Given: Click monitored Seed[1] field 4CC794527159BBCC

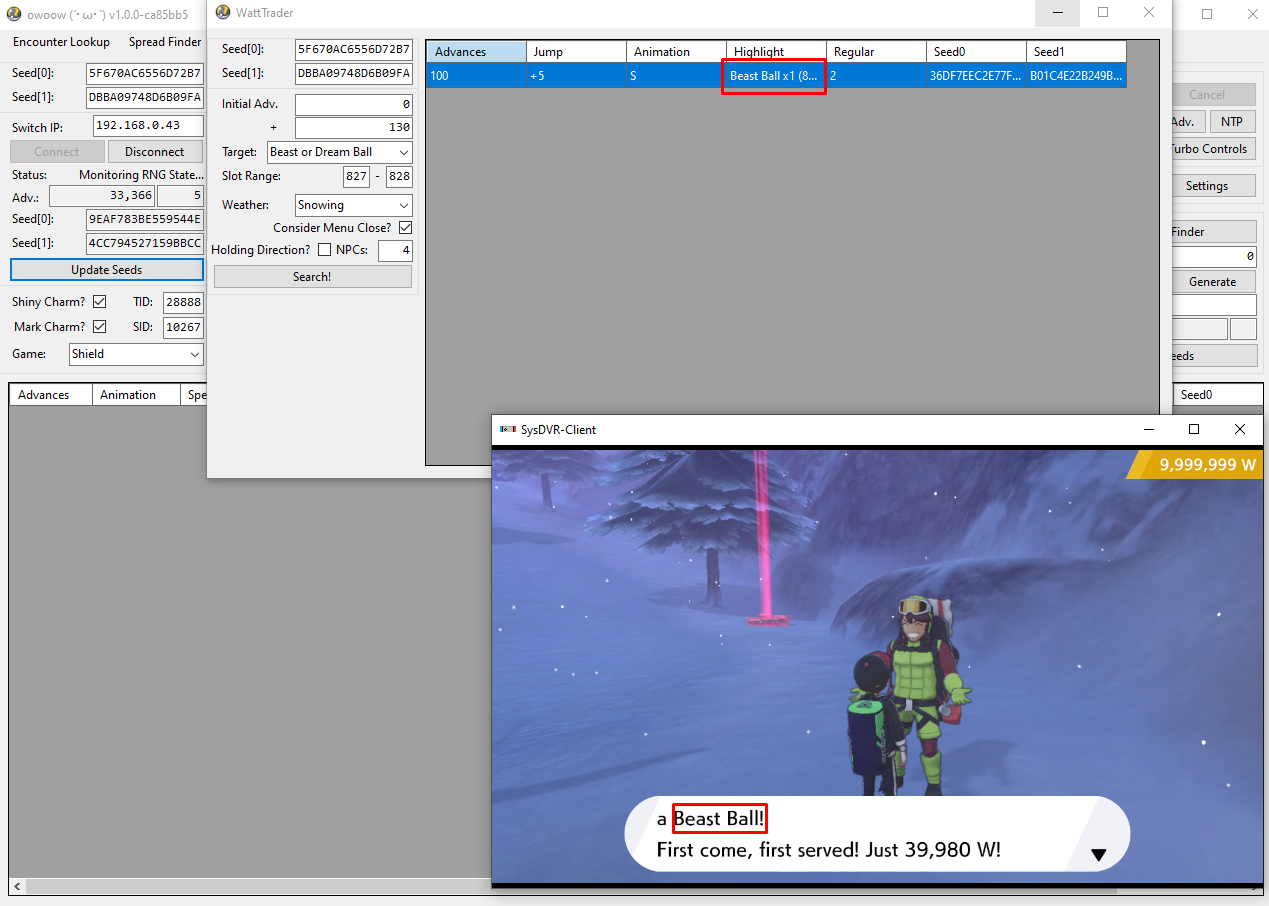Looking at the screenshot, I should click(x=145, y=243).
